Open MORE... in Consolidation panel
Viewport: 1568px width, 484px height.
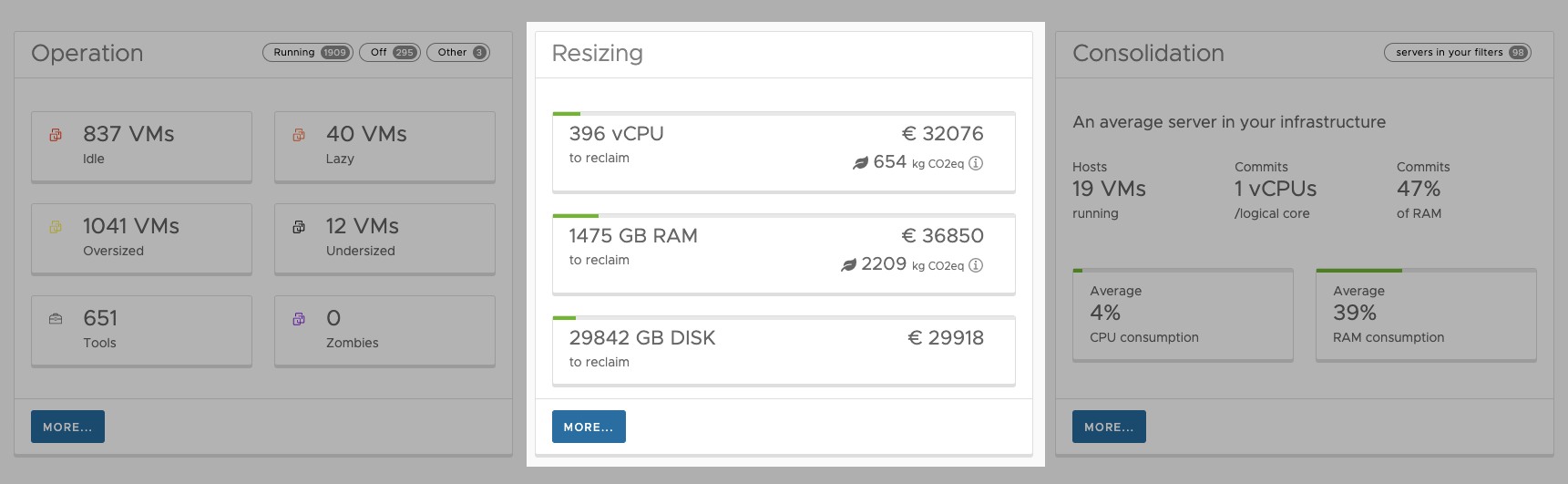pos(1109,427)
